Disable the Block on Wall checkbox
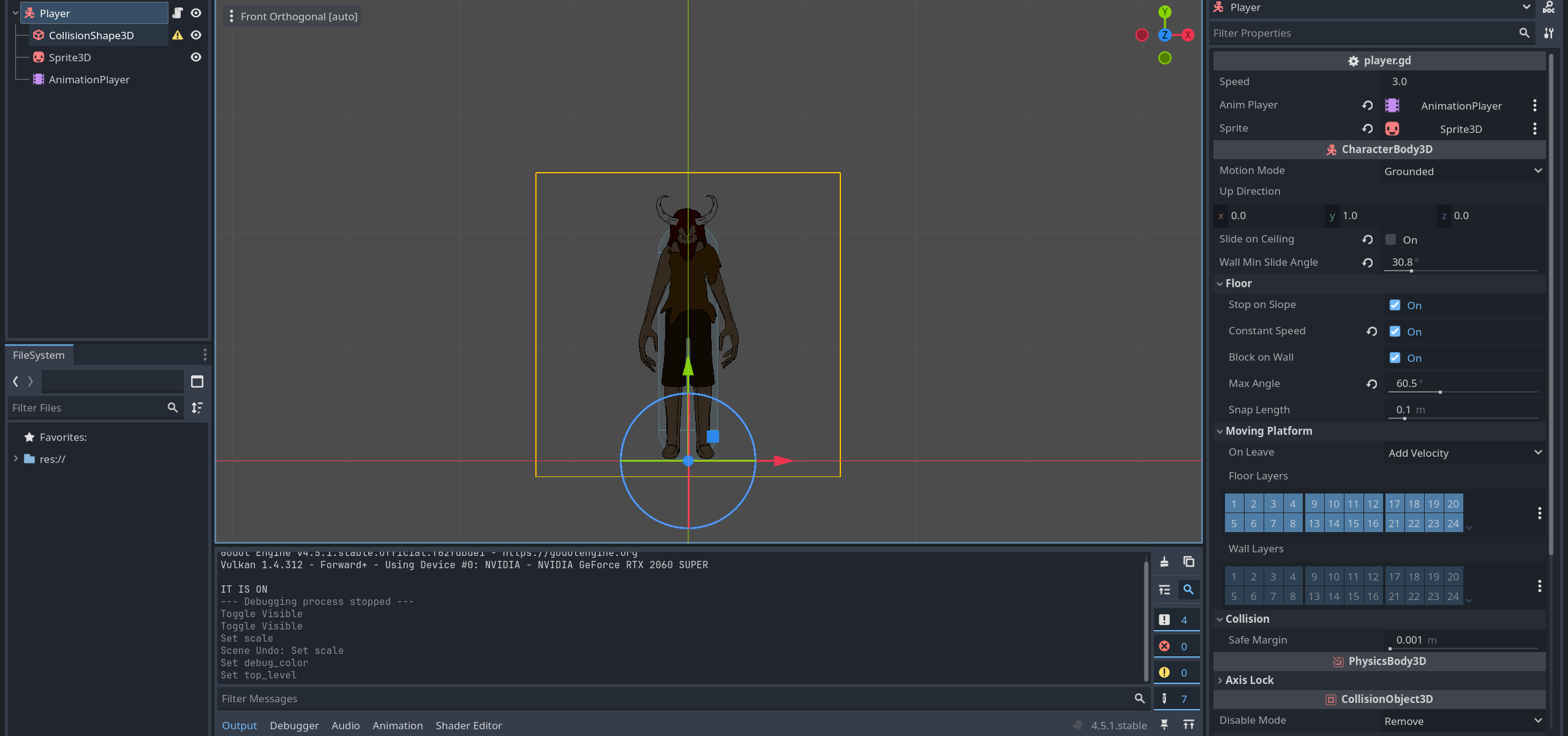1568x736 pixels. (x=1395, y=358)
